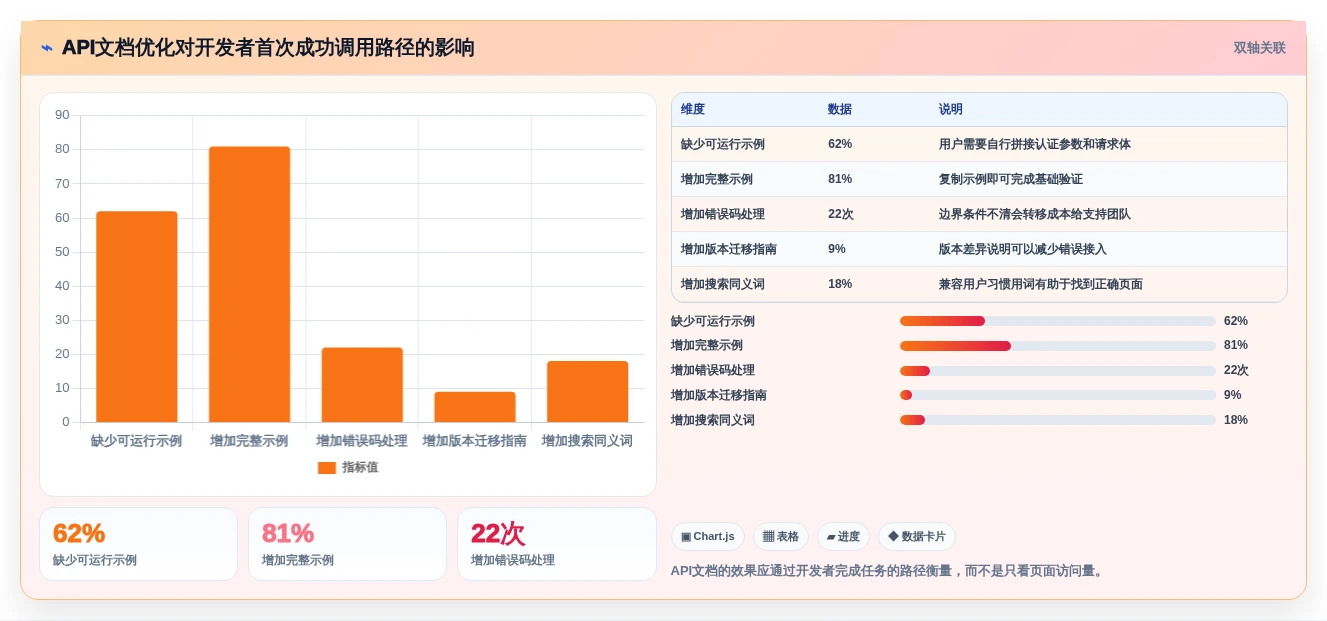This screenshot has width=1327, height=621.
Task: Click the 维度 column header
Action: point(693,110)
